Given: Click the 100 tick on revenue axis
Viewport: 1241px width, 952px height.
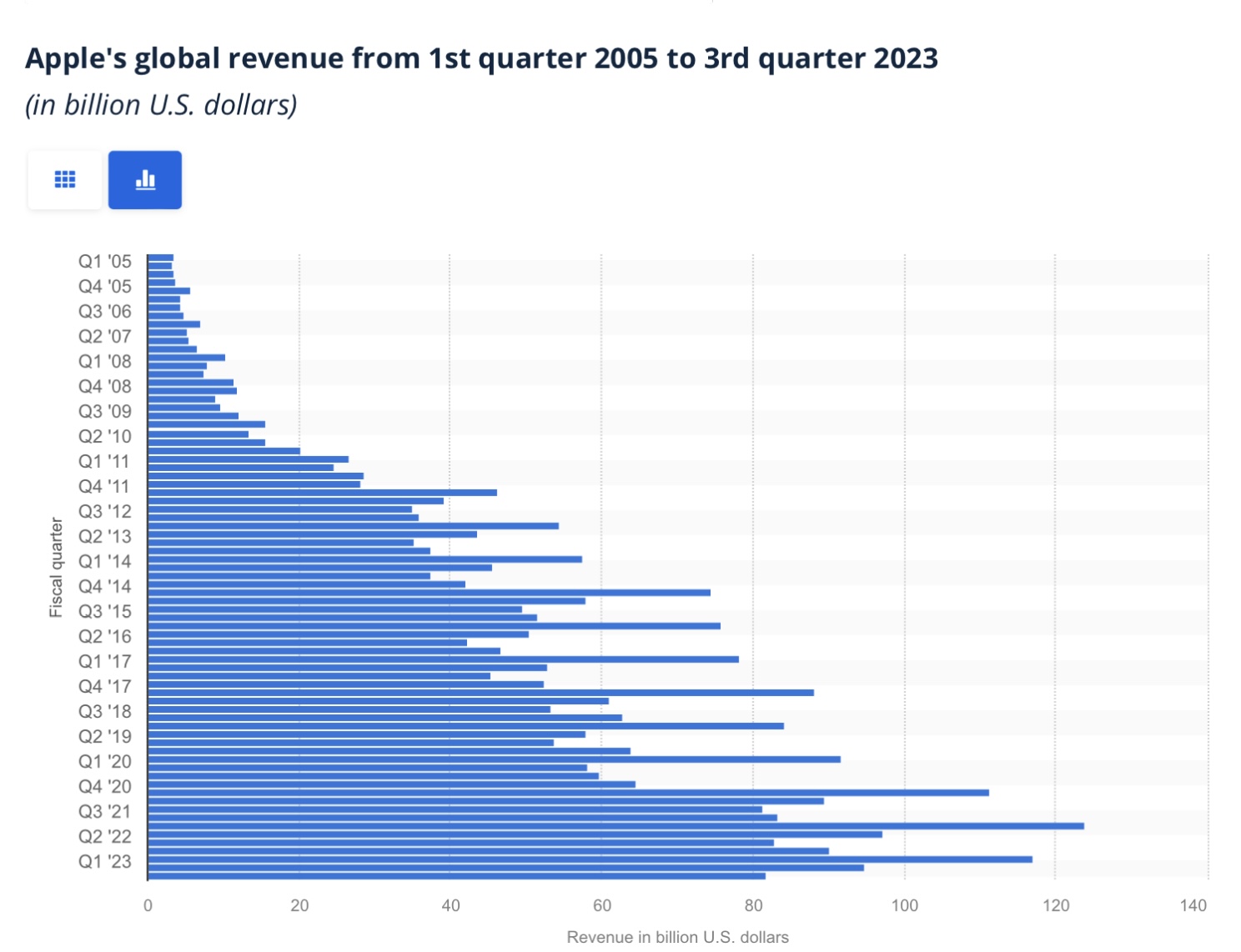Looking at the screenshot, I should pos(905,905).
